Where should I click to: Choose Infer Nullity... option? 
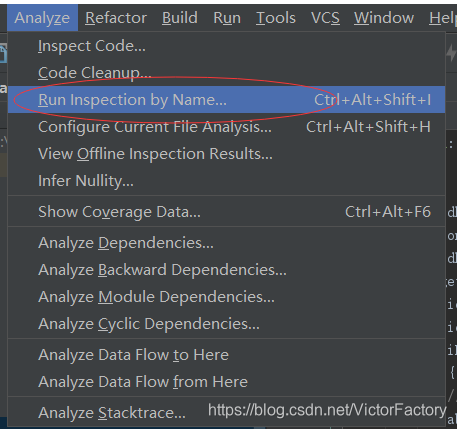coord(226,181)
